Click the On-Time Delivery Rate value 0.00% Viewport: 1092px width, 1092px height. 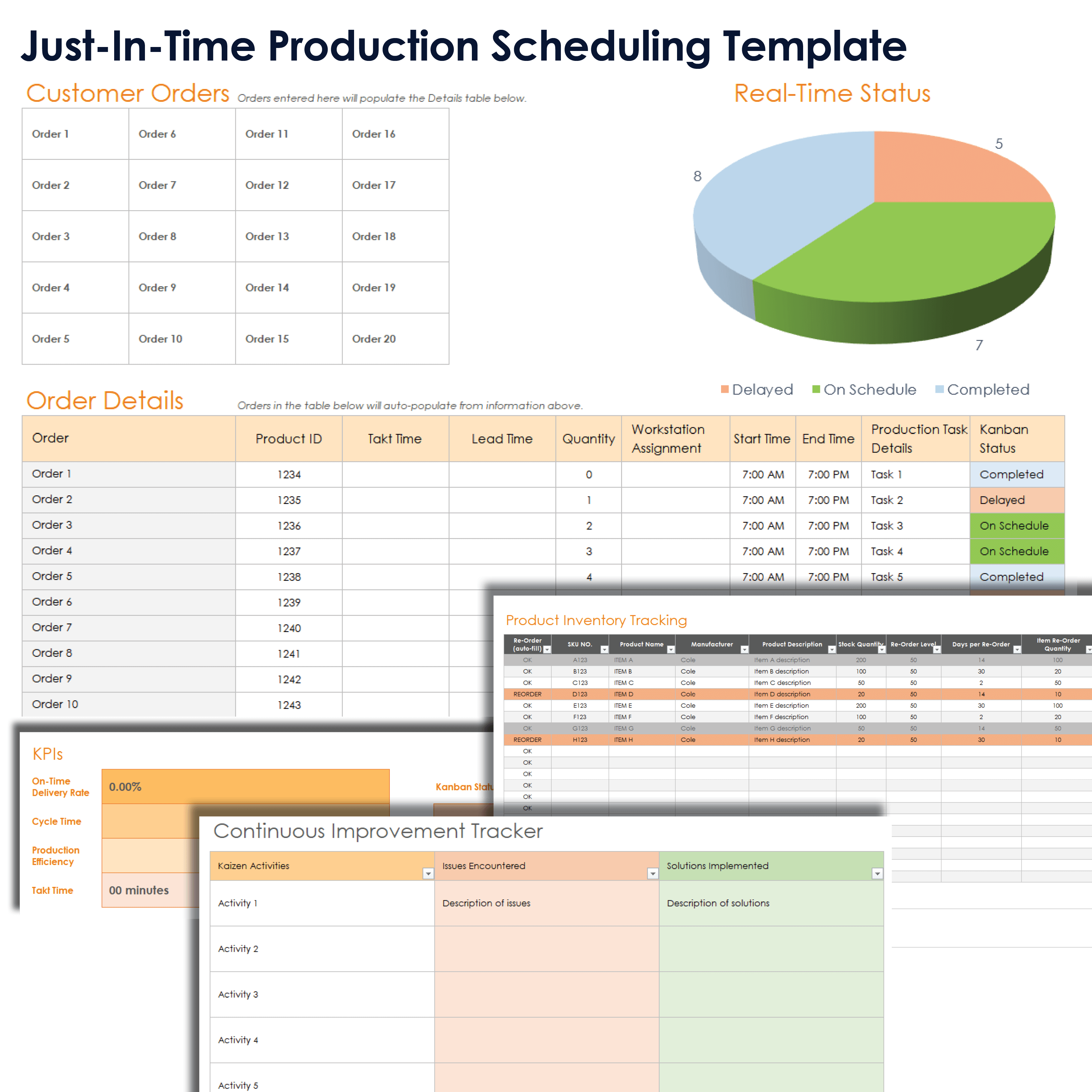(245, 787)
